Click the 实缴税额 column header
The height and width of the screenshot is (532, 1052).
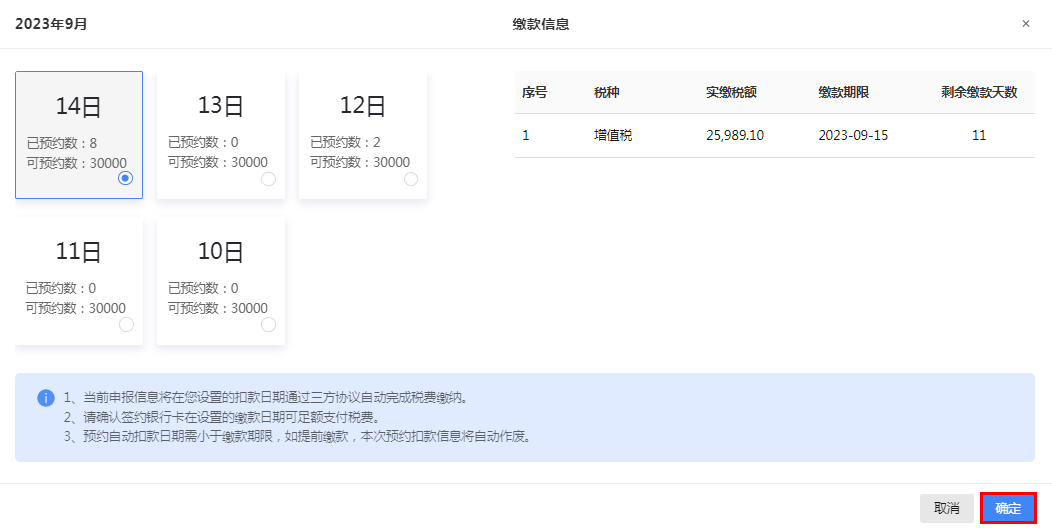click(x=731, y=92)
